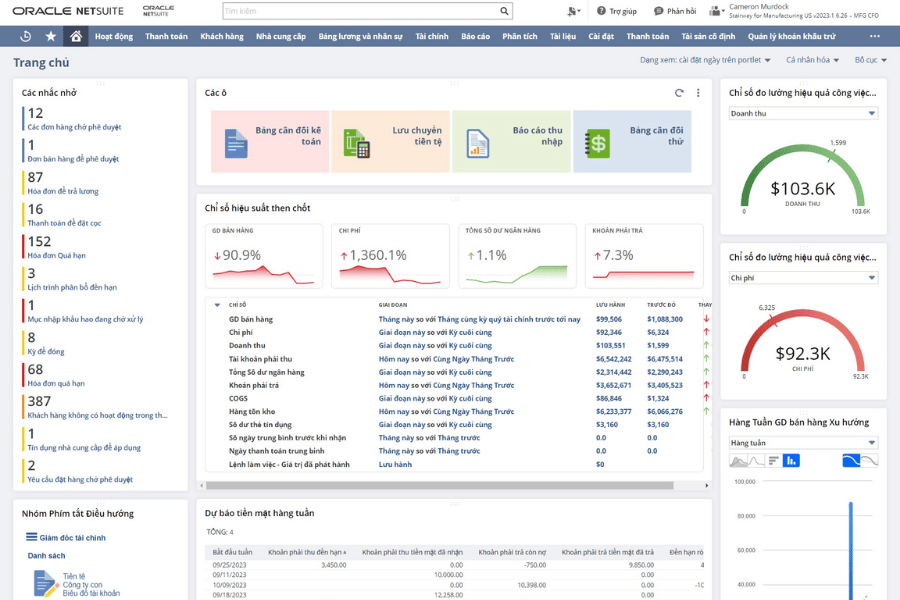The height and width of the screenshot is (600, 900).
Task: Open the Báo cáo thu nhập tile
Action: 511,141
